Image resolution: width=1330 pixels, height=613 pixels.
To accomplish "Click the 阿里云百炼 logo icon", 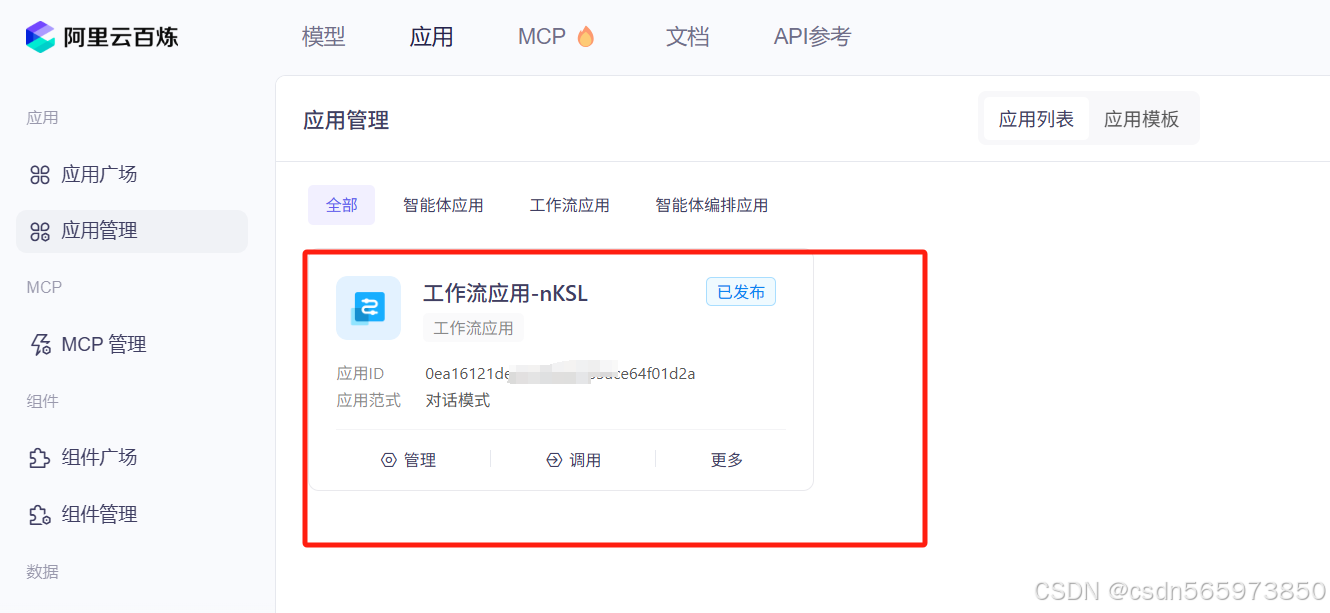I will (x=41, y=37).
